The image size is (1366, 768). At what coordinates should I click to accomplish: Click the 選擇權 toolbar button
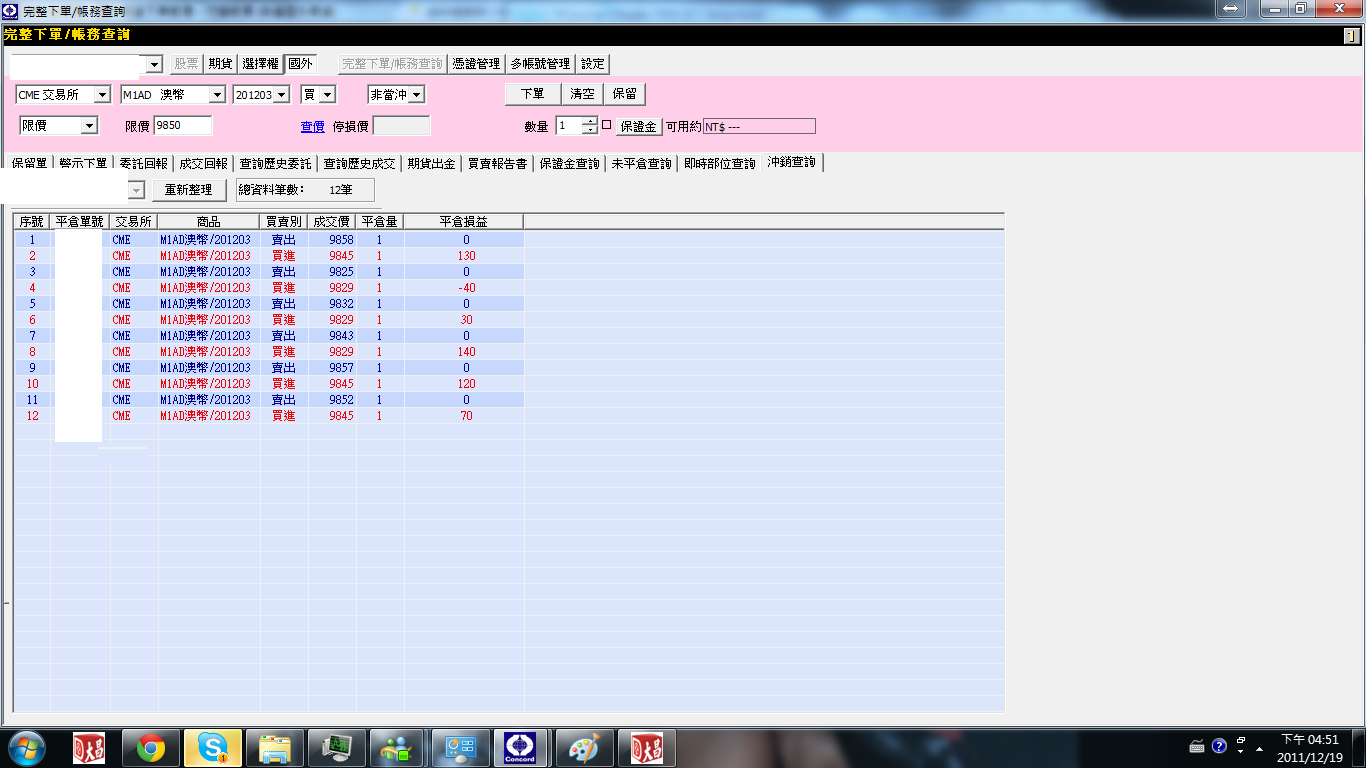pos(260,63)
